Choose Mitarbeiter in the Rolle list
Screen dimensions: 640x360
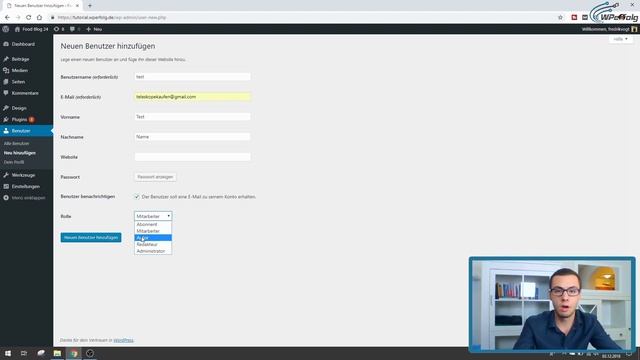tap(153, 231)
